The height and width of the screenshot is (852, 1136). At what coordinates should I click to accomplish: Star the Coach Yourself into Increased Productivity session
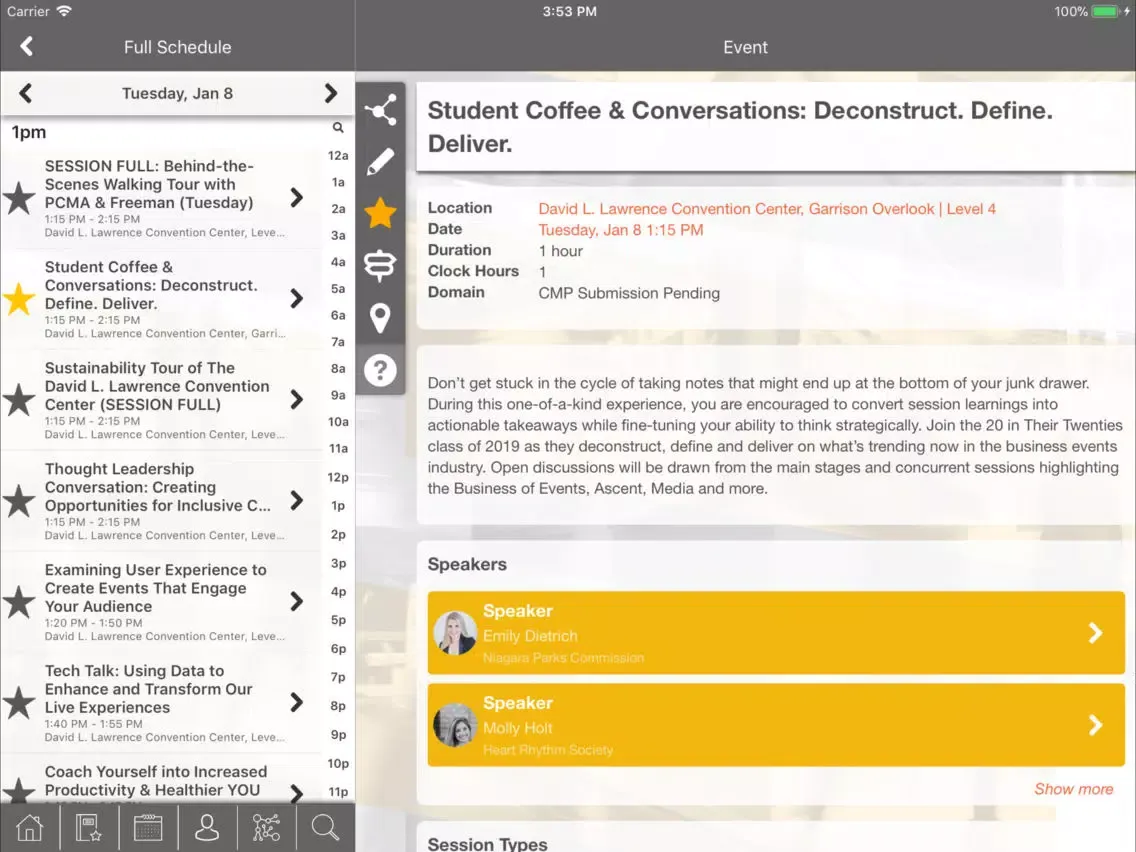[x=19, y=791]
